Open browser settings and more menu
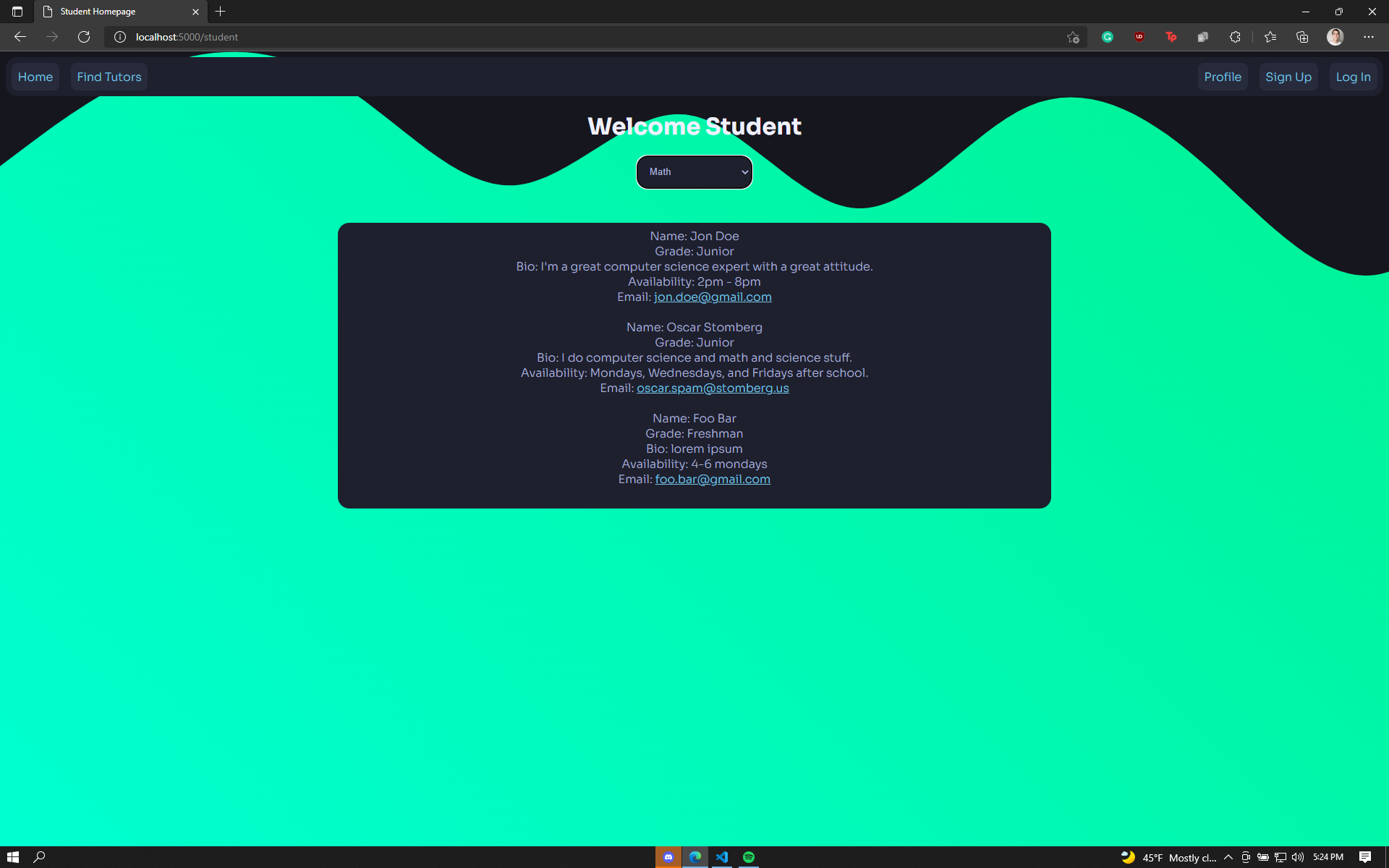This screenshot has height=868, width=1389. pos(1368,37)
